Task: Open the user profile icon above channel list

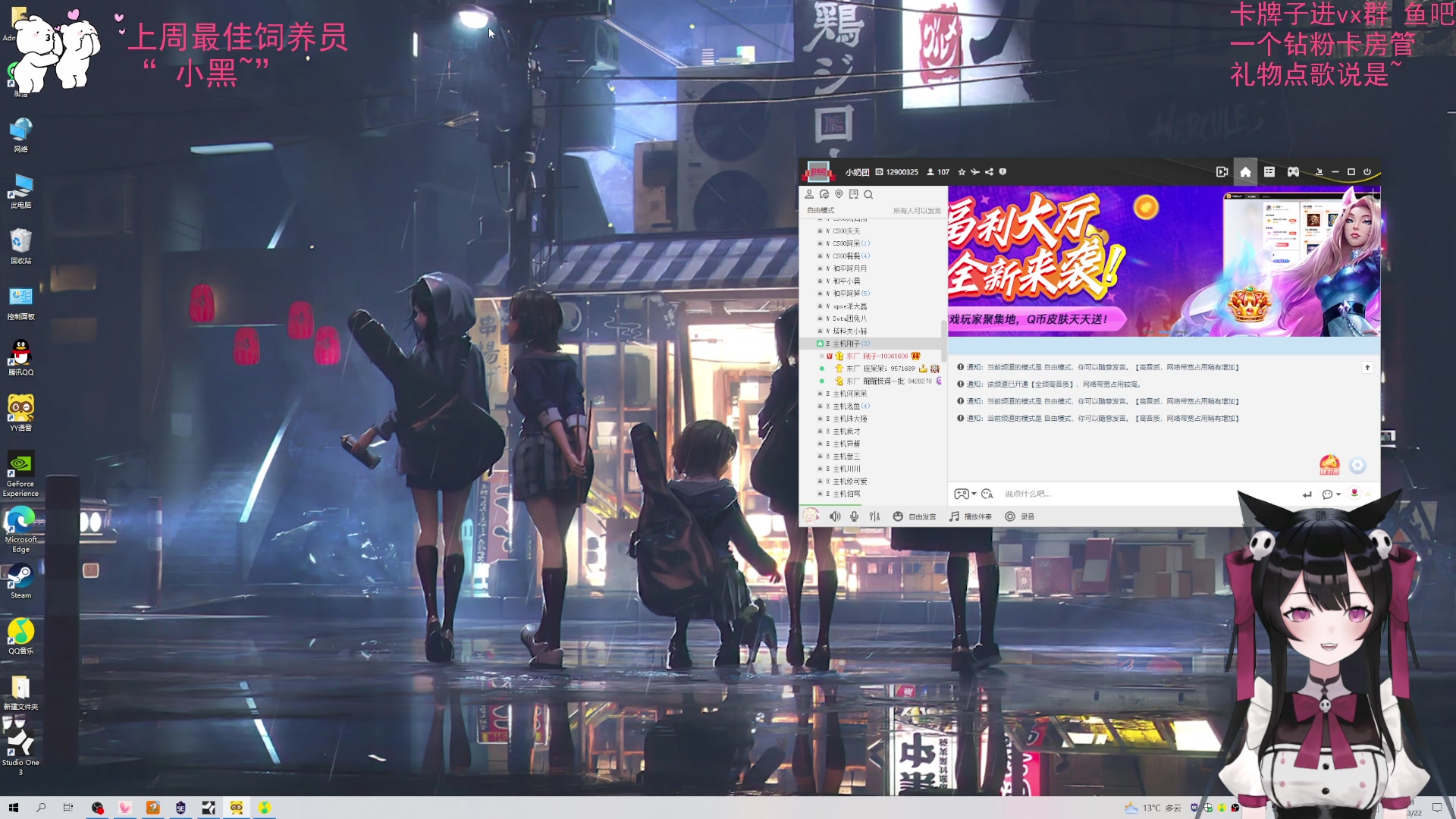Action: (809, 194)
